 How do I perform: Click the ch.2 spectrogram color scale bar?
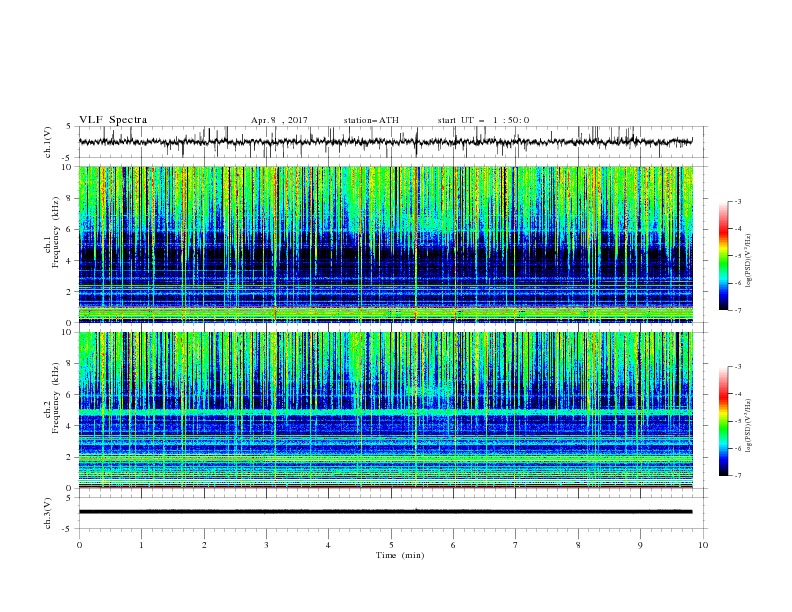click(x=724, y=421)
